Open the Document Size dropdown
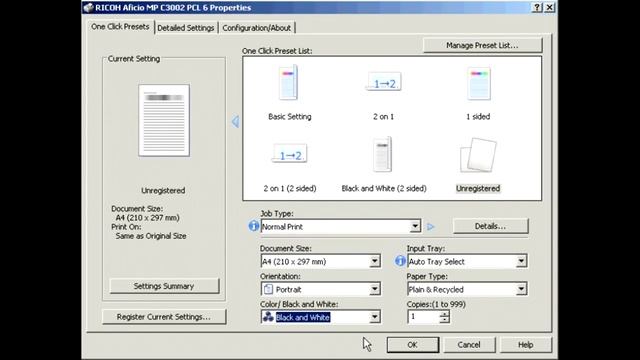This screenshot has height=360, width=640. (x=374, y=261)
